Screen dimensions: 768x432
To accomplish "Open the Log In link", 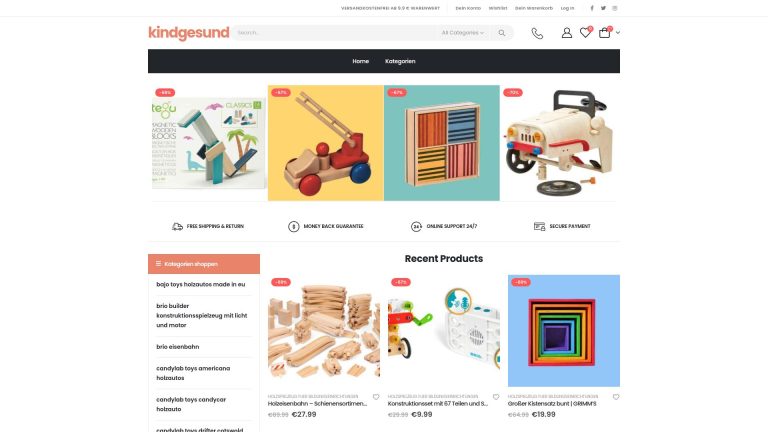I will pos(567,8).
